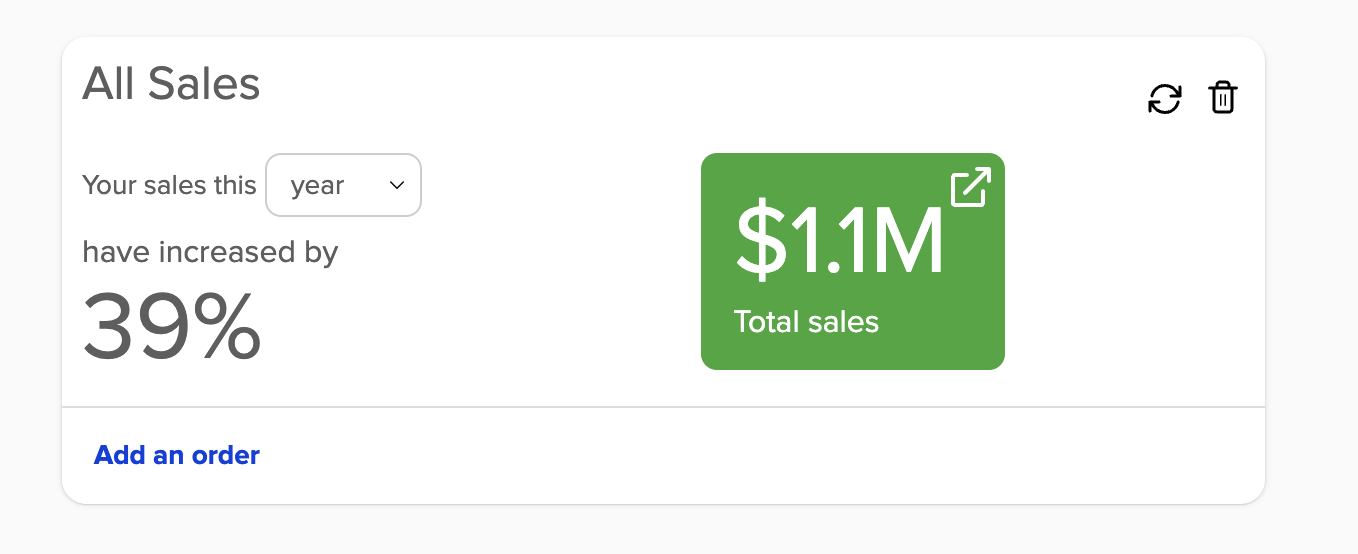Click the Add an order link
Screen dimensions: 1358x554
[176, 456]
